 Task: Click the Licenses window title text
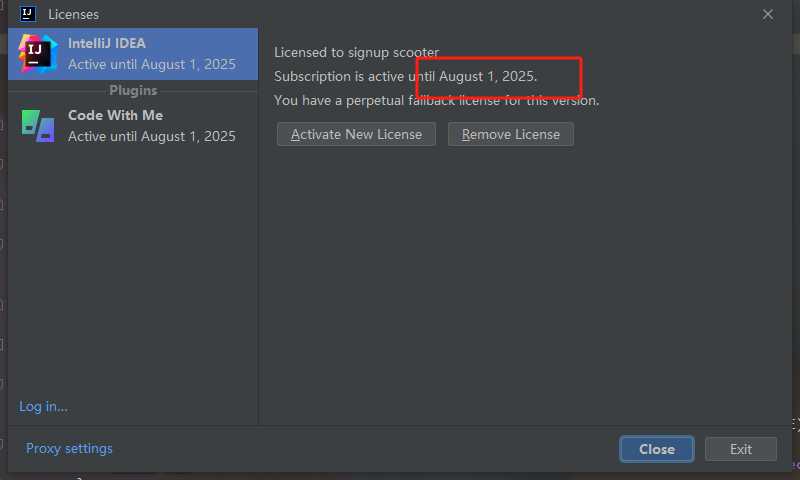(x=73, y=14)
